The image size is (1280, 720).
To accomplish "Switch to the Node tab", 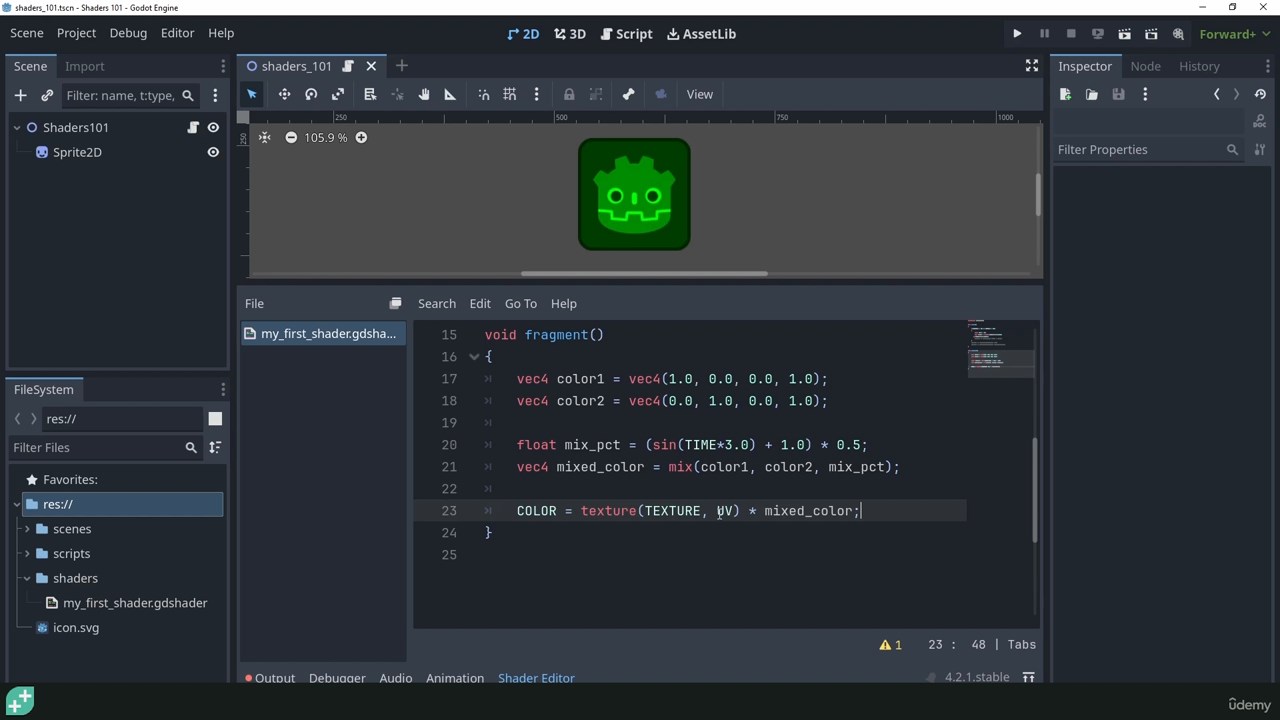I will (x=1146, y=66).
